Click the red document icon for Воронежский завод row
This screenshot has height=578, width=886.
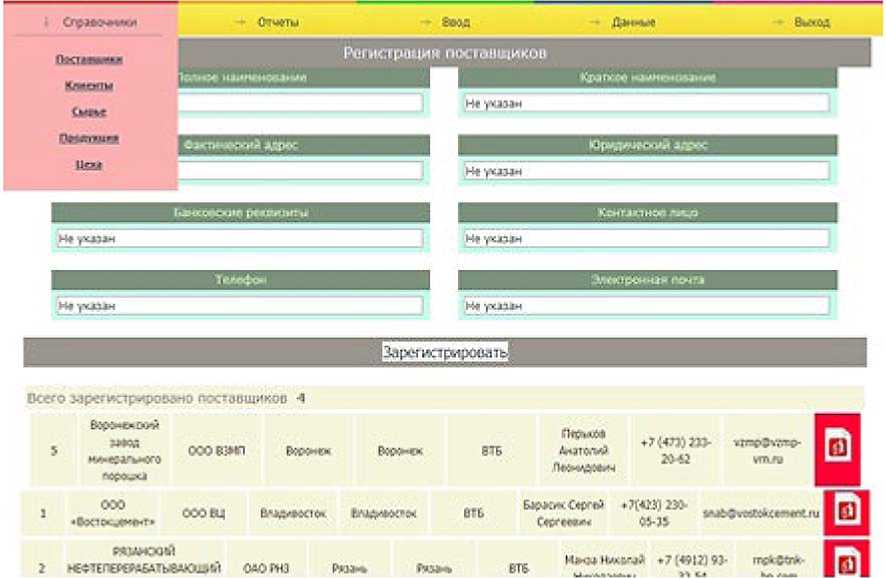tap(837, 450)
